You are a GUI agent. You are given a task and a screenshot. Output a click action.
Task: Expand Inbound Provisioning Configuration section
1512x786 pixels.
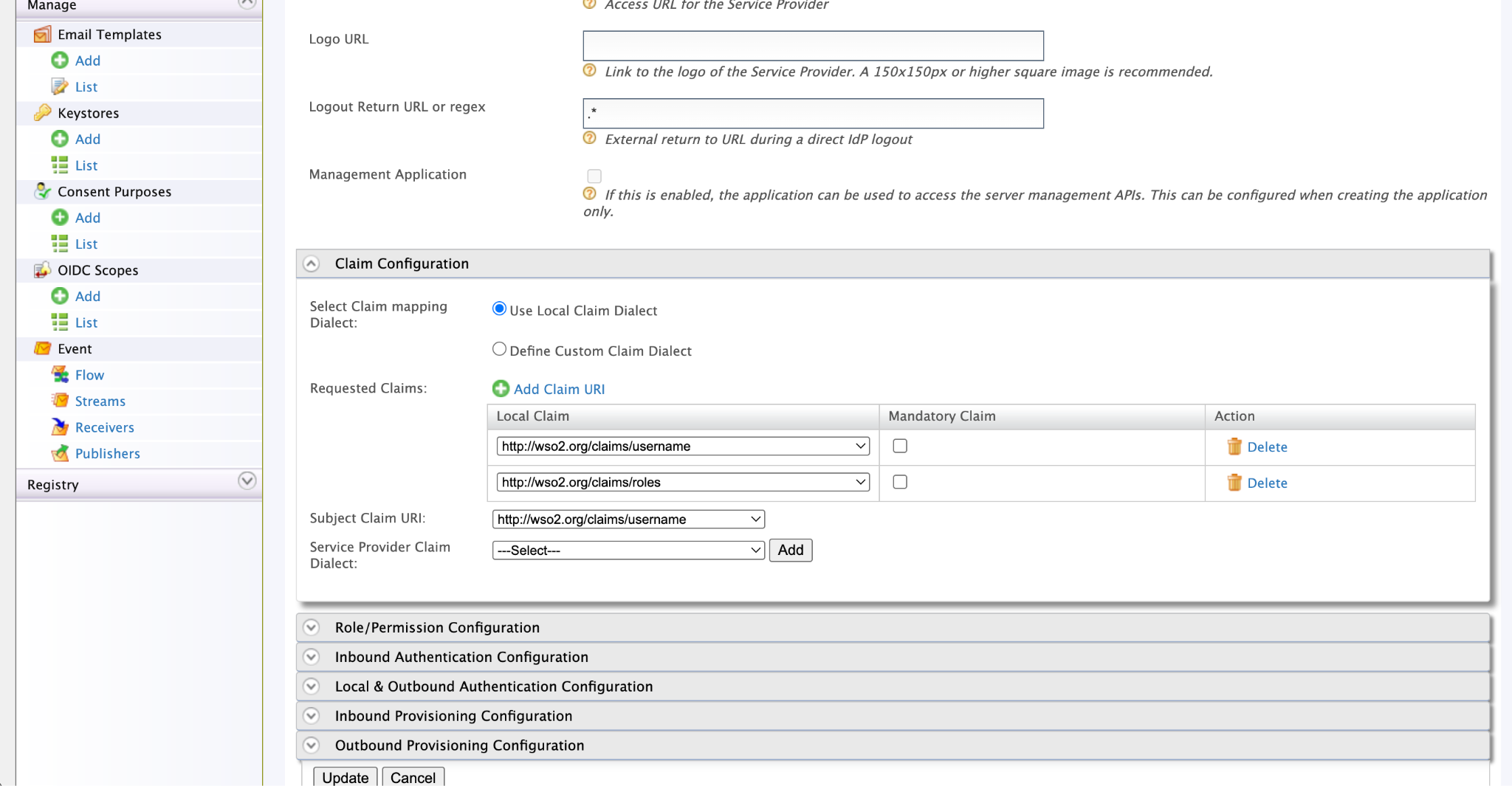click(312, 716)
